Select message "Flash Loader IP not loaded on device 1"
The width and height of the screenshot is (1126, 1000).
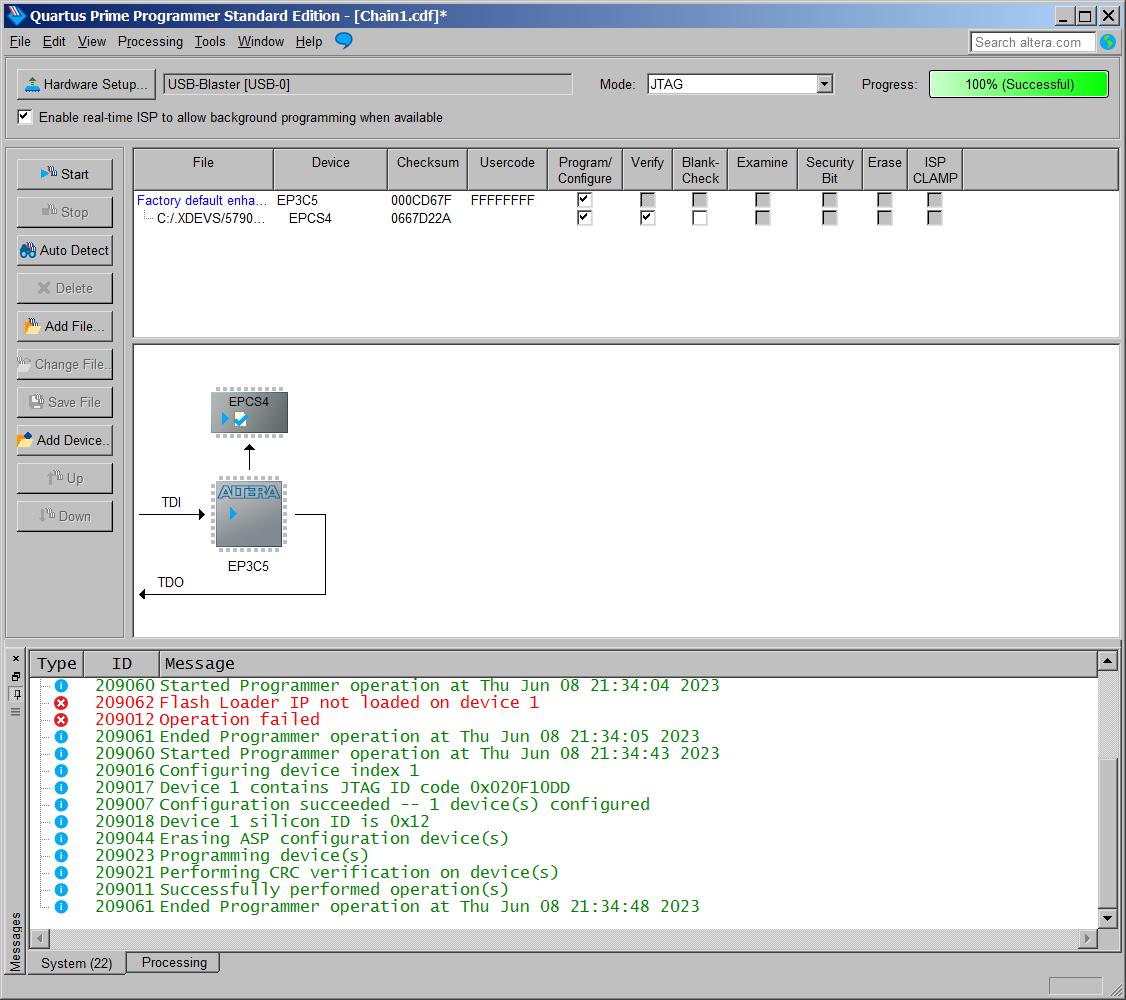point(349,703)
